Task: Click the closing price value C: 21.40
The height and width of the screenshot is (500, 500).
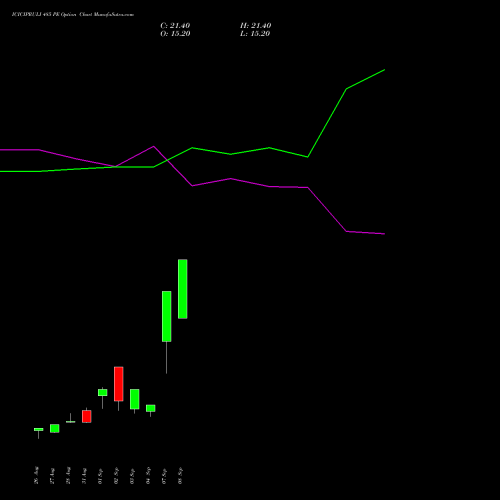Action: pyautogui.click(x=175, y=26)
